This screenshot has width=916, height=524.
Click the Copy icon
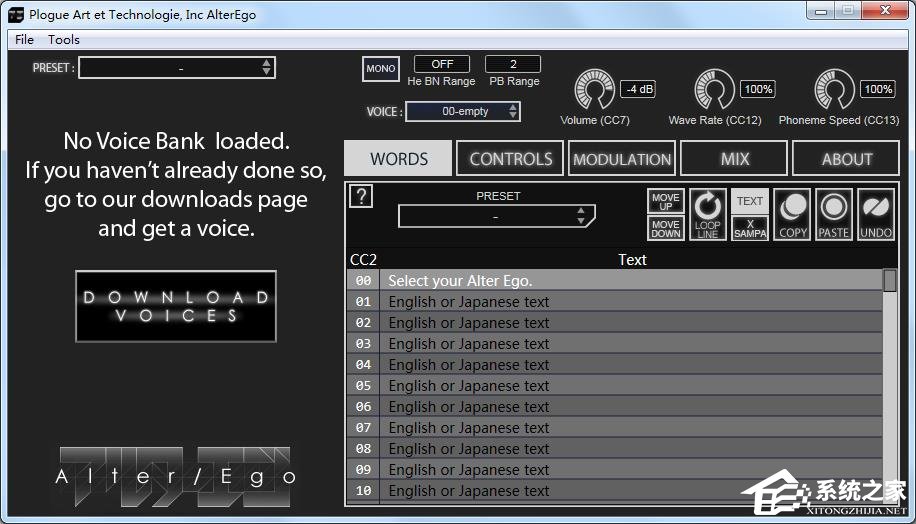[x=793, y=215]
